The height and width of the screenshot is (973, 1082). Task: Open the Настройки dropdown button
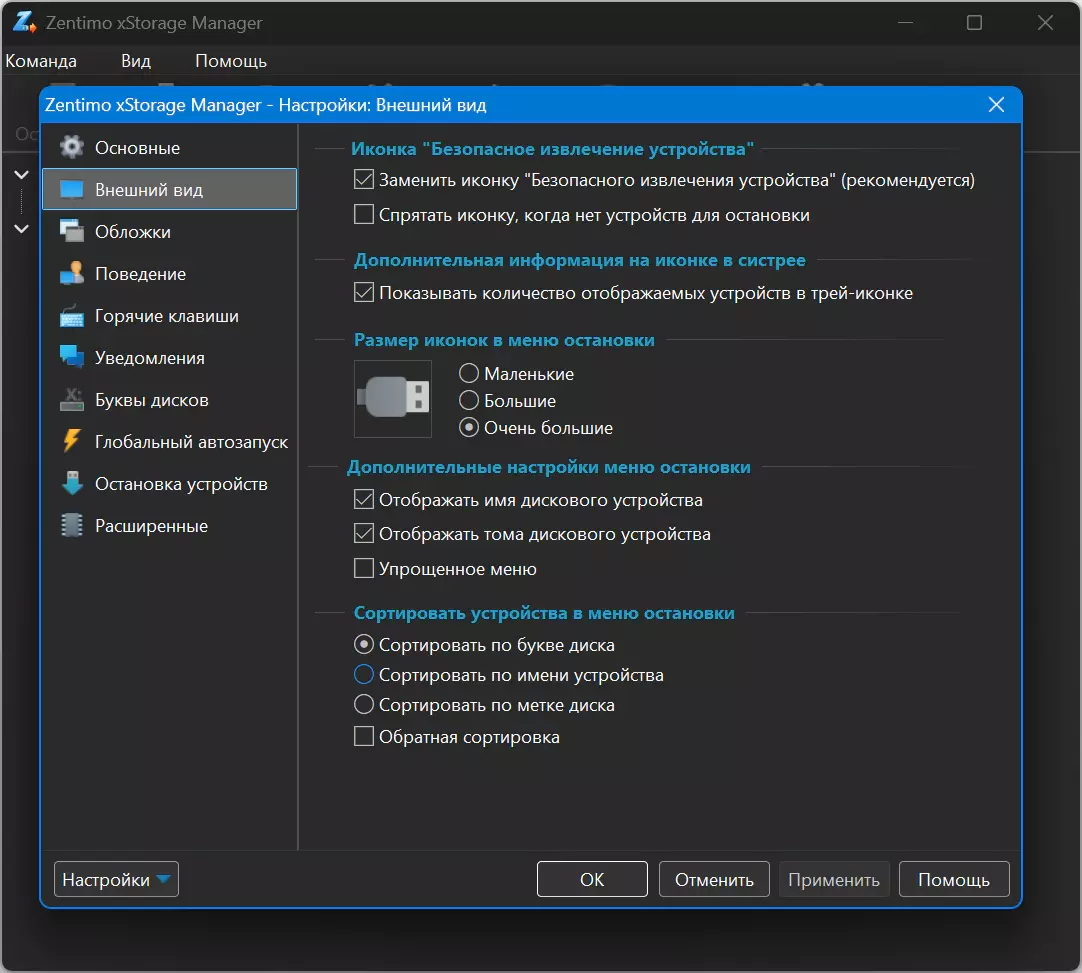point(116,879)
